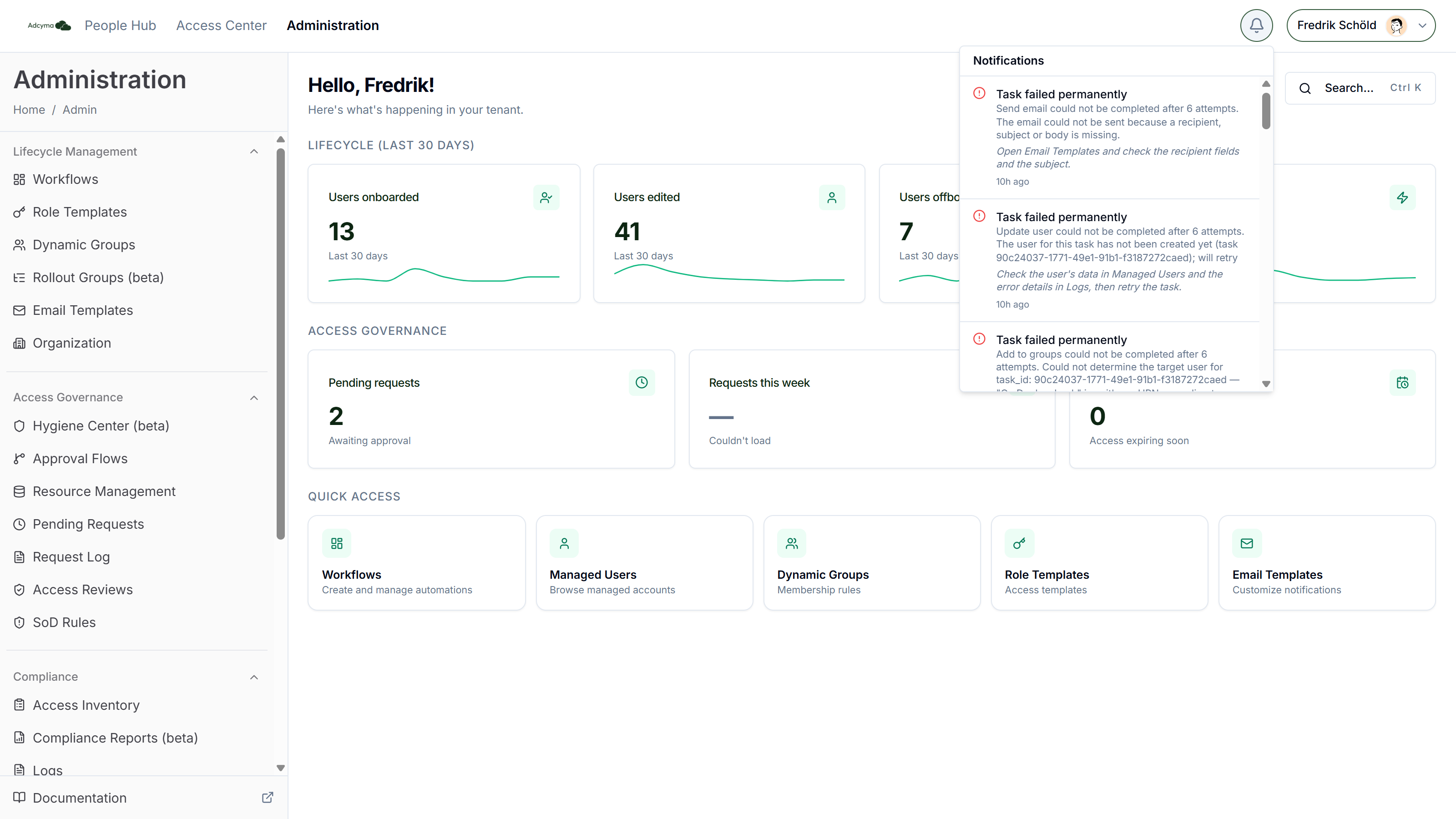Viewport: 1456px width, 819px height.
Task: Click the notifications panel scrollbar thumb
Action: coord(1266,111)
